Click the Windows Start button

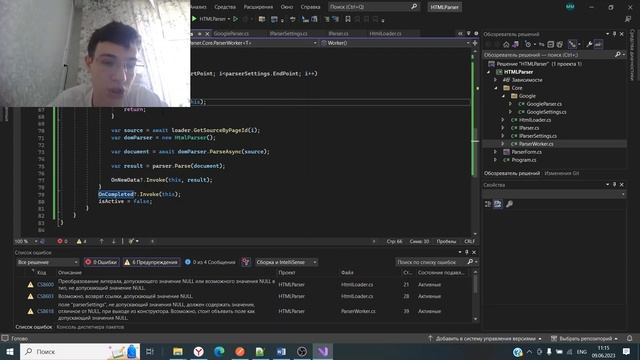click(x=10, y=351)
